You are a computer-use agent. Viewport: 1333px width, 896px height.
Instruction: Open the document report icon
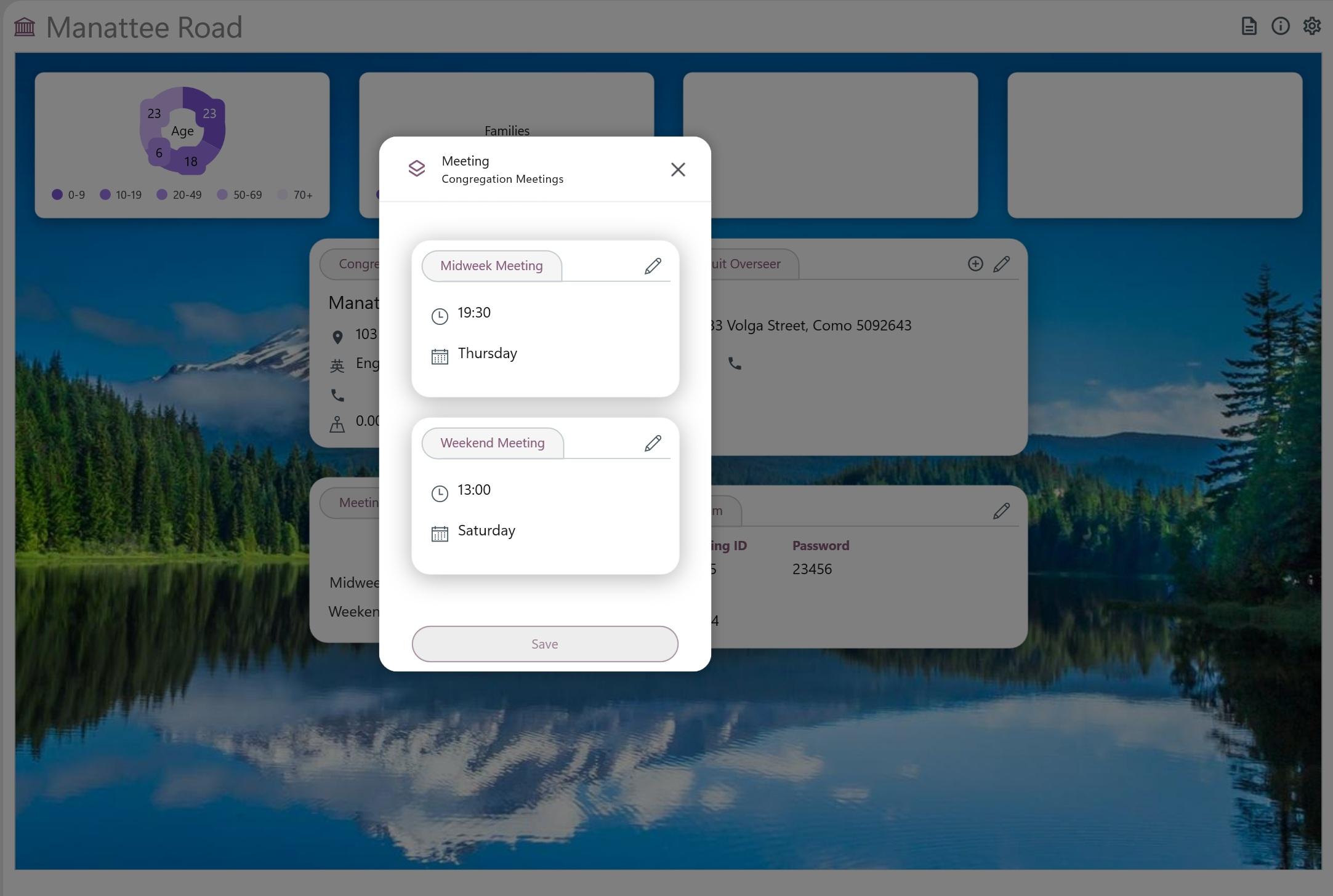[1249, 26]
